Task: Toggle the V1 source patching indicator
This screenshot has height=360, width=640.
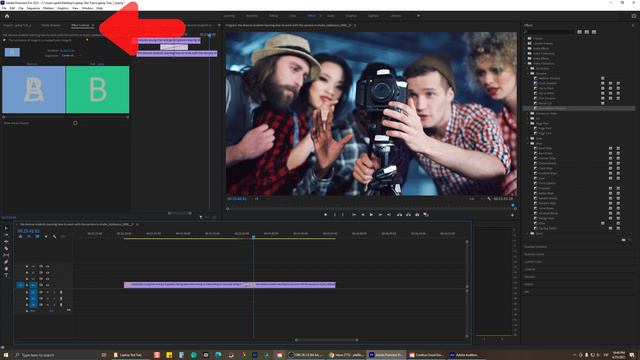Action: pyautogui.click(x=20, y=285)
